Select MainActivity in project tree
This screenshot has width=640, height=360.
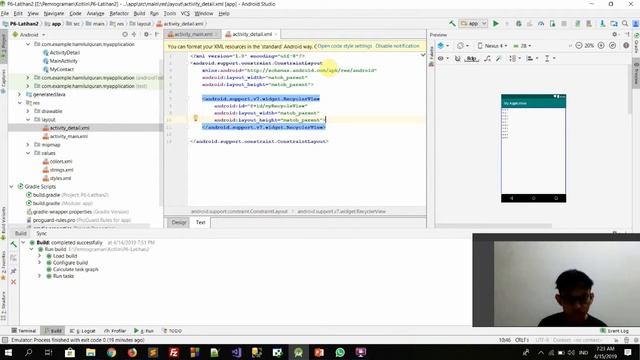63,61
